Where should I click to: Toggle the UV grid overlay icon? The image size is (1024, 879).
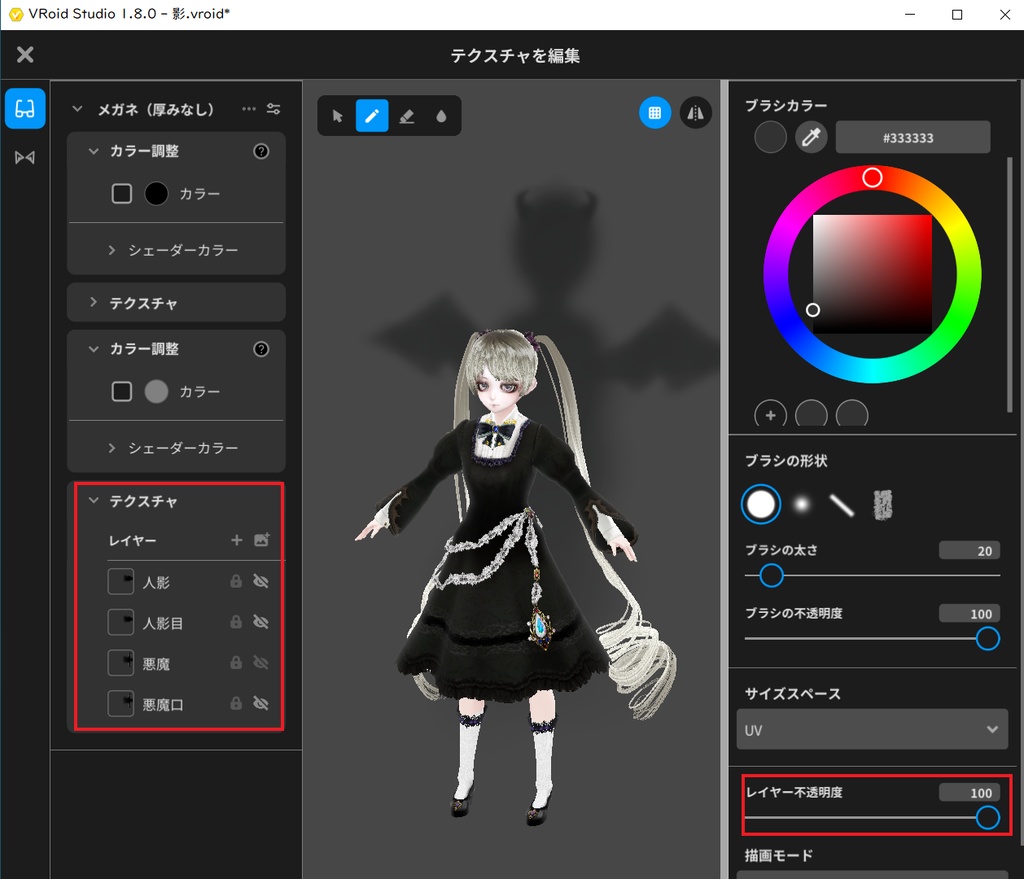(x=655, y=112)
